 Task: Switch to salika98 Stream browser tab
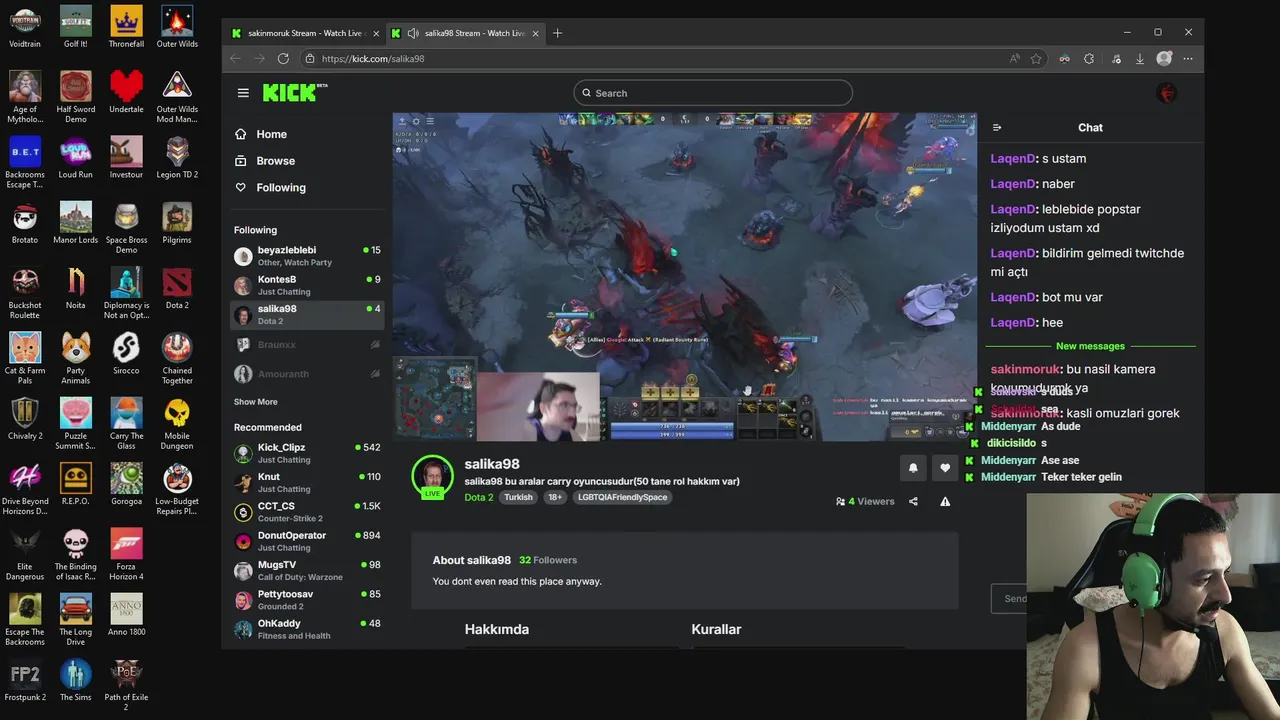[465, 33]
